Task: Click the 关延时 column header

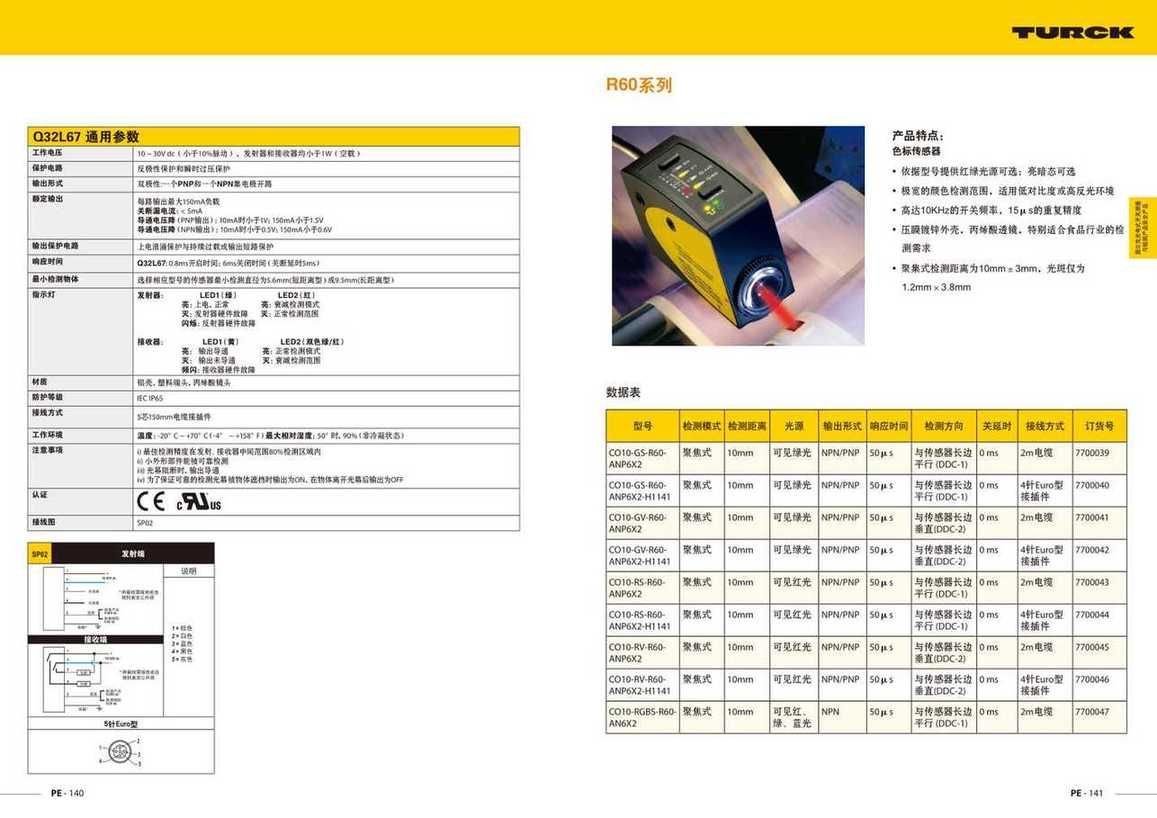Action: pyautogui.click(x=997, y=426)
